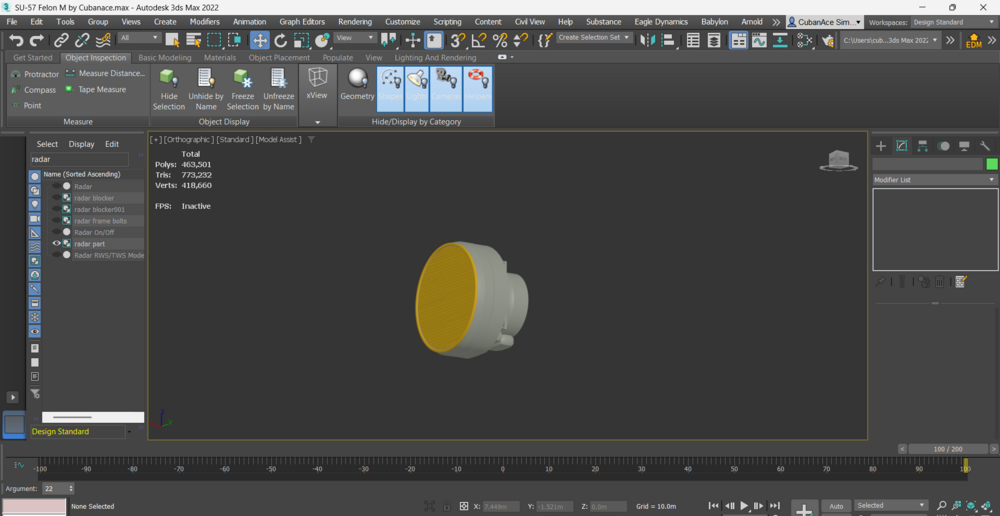Toggle Helpers category visibility
The image size is (1000, 516).
tap(478, 88)
